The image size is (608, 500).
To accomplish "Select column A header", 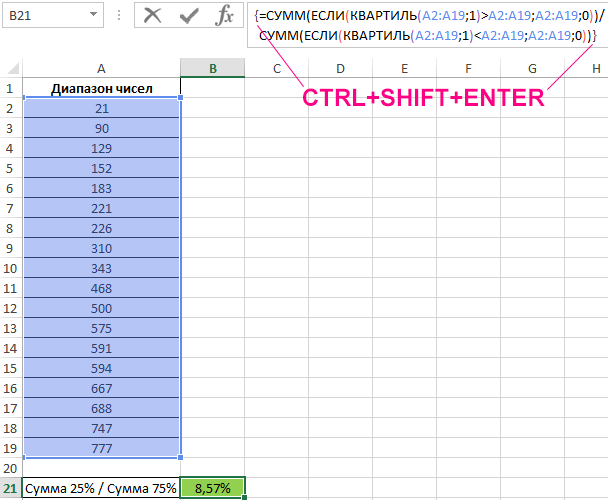I will click(x=102, y=68).
